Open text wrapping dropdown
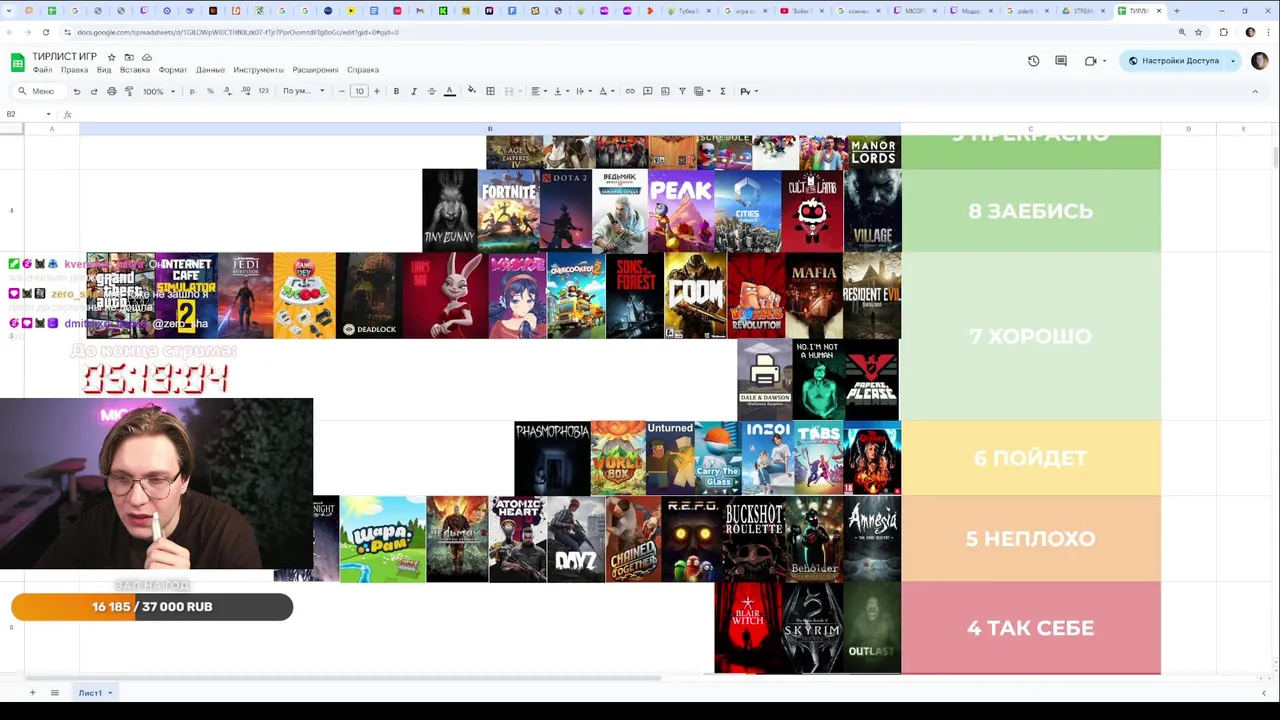The height and width of the screenshot is (720, 1280). pos(583,91)
